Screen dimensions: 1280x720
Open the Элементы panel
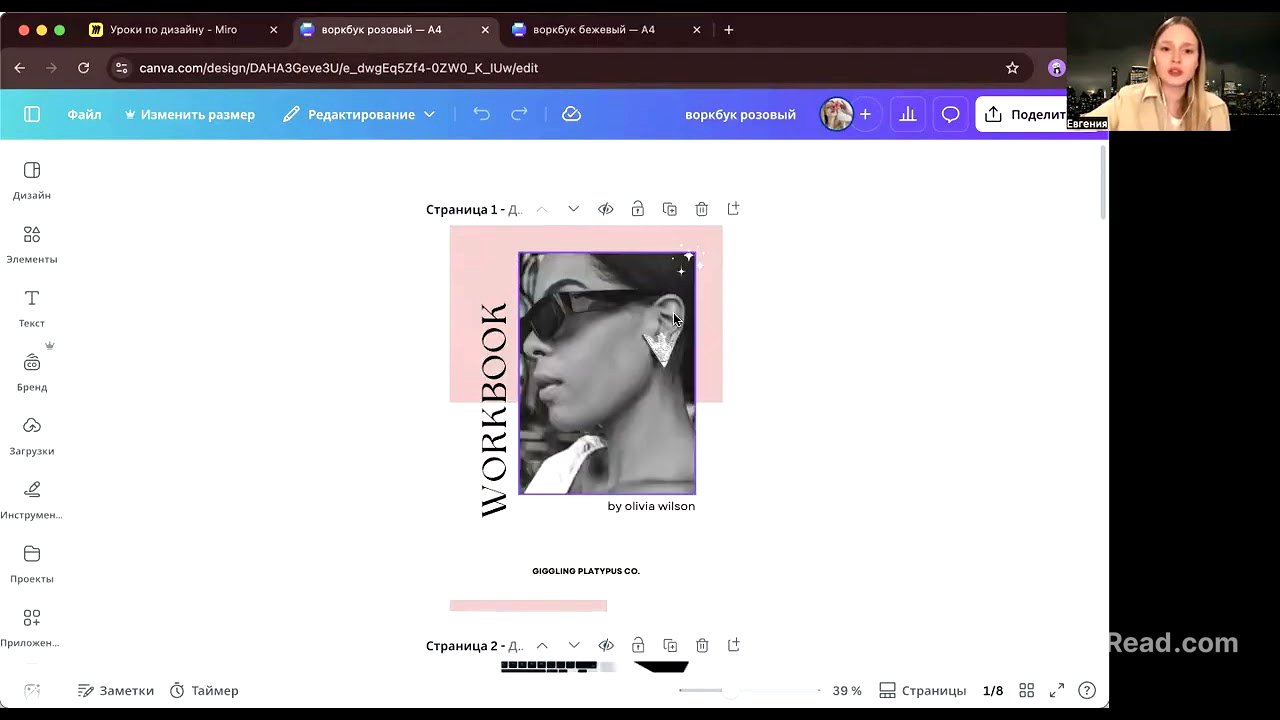click(32, 245)
